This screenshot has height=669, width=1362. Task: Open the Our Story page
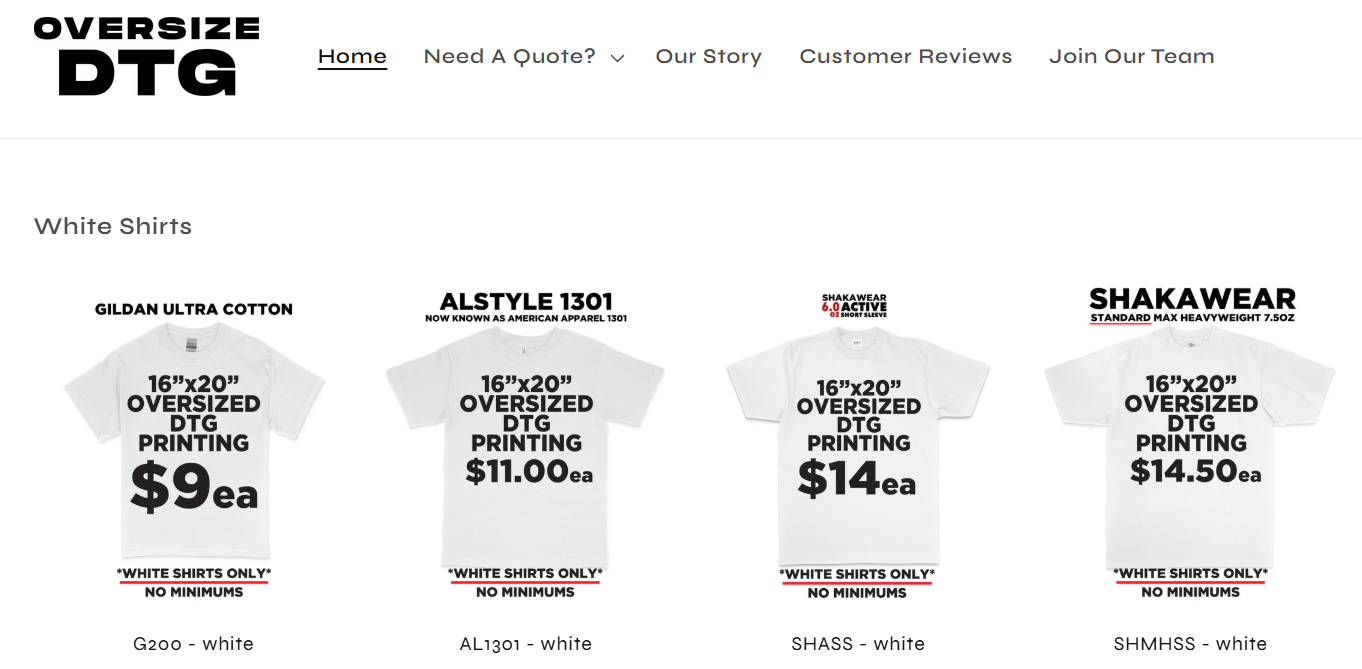(708, 57)
